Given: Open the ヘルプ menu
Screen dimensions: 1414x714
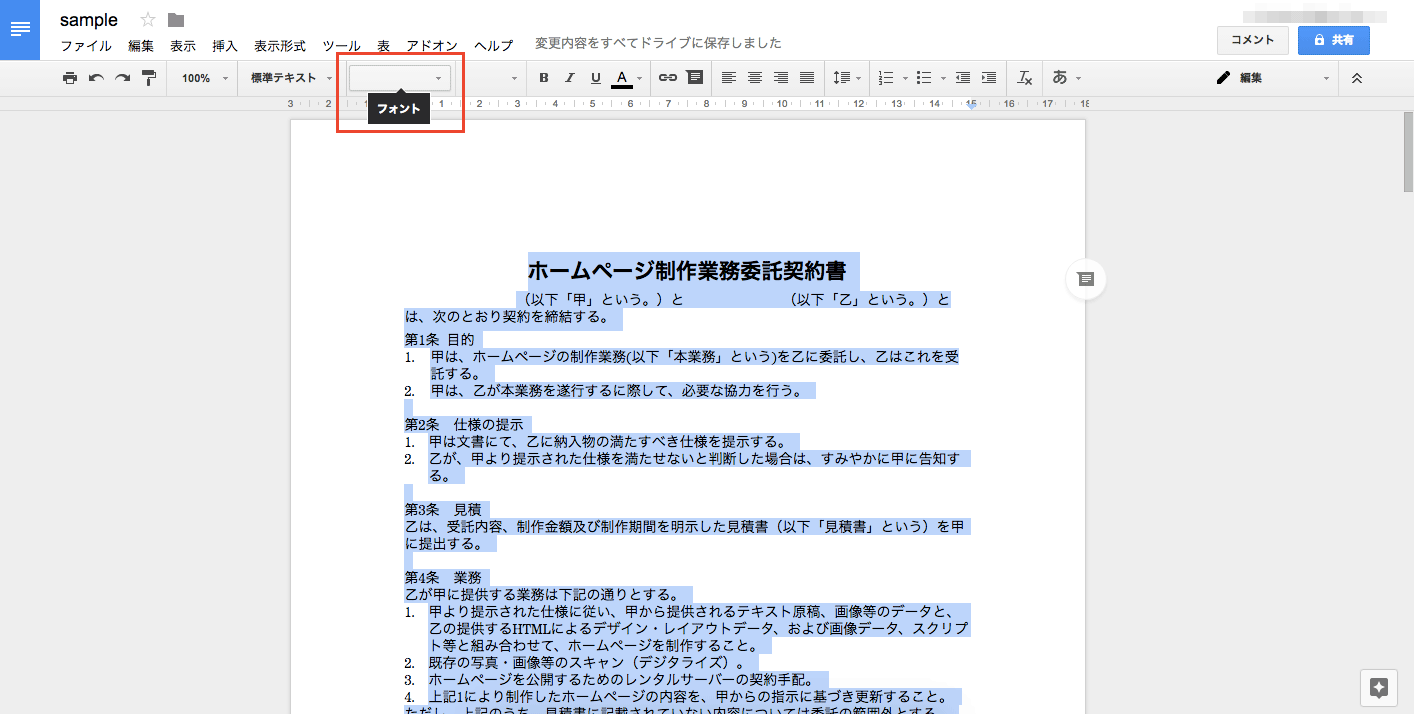Looking at the screenshot, I should point(493,46).
